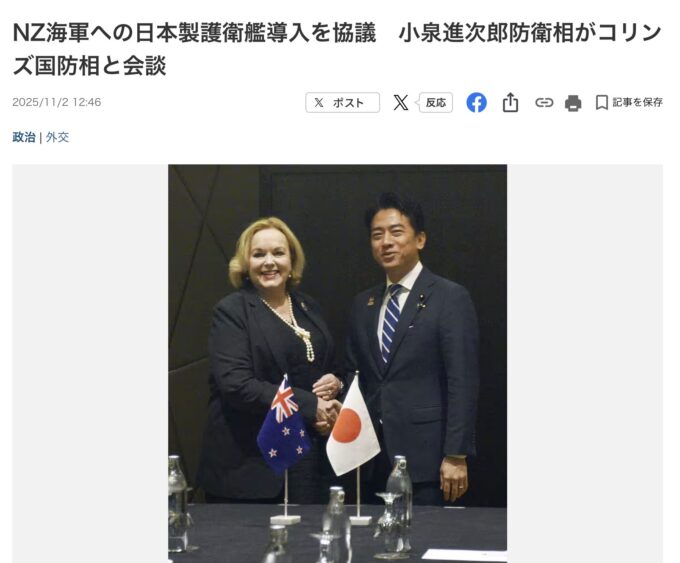
Task: Post this article with the ポスト button
Action: pyautogui.click(x=343, y=103)
